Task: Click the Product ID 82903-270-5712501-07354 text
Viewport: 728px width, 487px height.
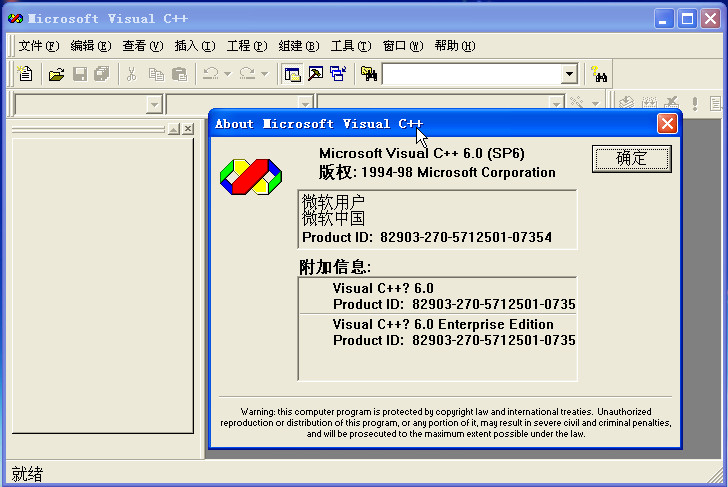Action: 427,237
